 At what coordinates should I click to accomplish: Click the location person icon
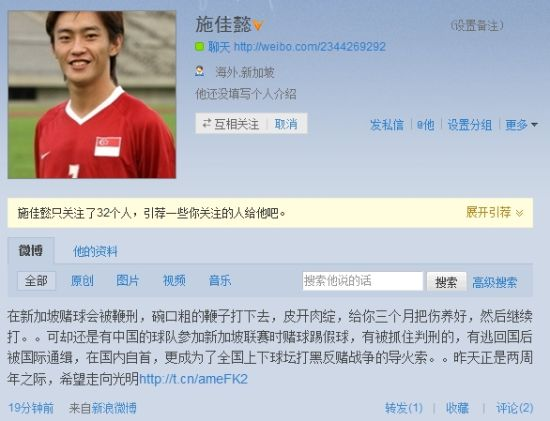click(200, 71)
